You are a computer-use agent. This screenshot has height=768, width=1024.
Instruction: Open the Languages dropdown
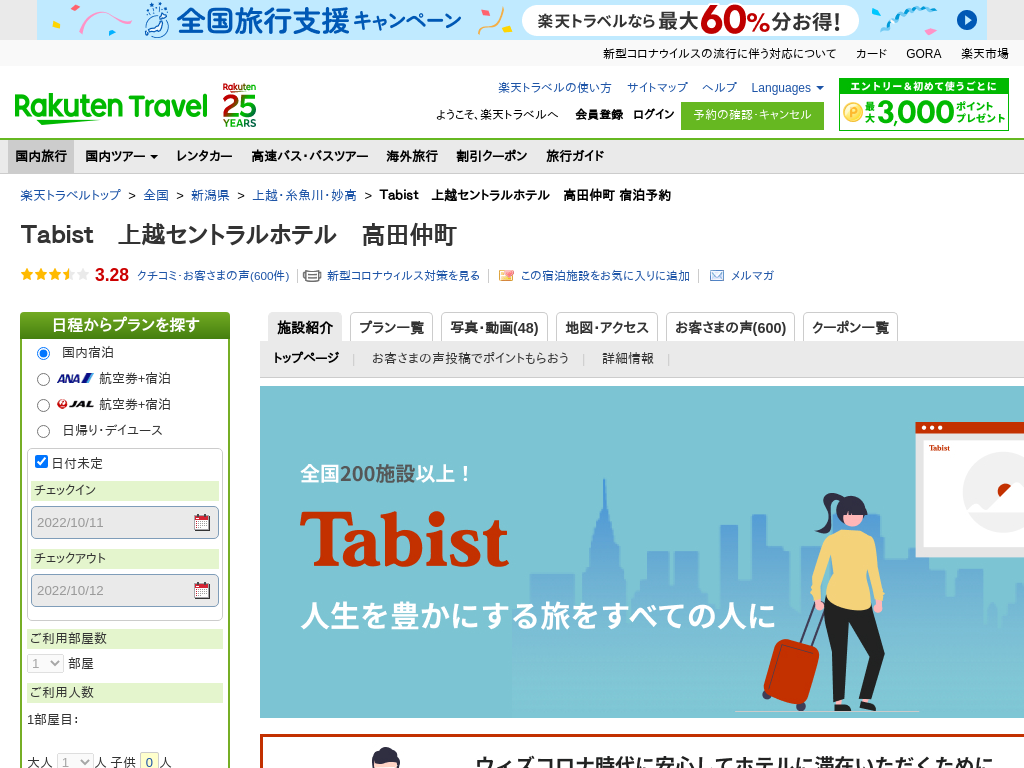click(x=787, y=88)
